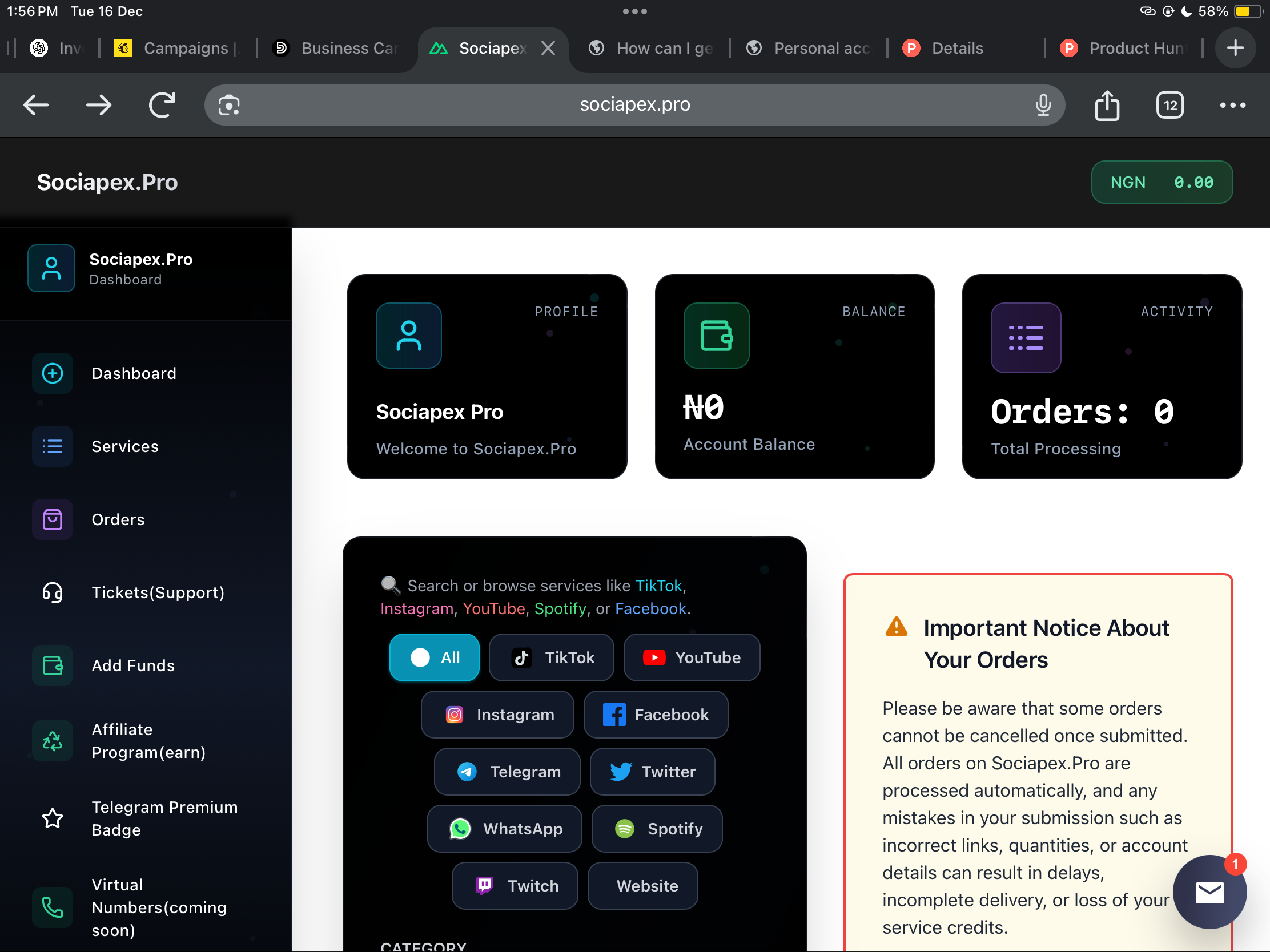The height and width of the screenshot is (952, 1270).
Task: Switch filter to TikTok services
Action: point(551,657)
